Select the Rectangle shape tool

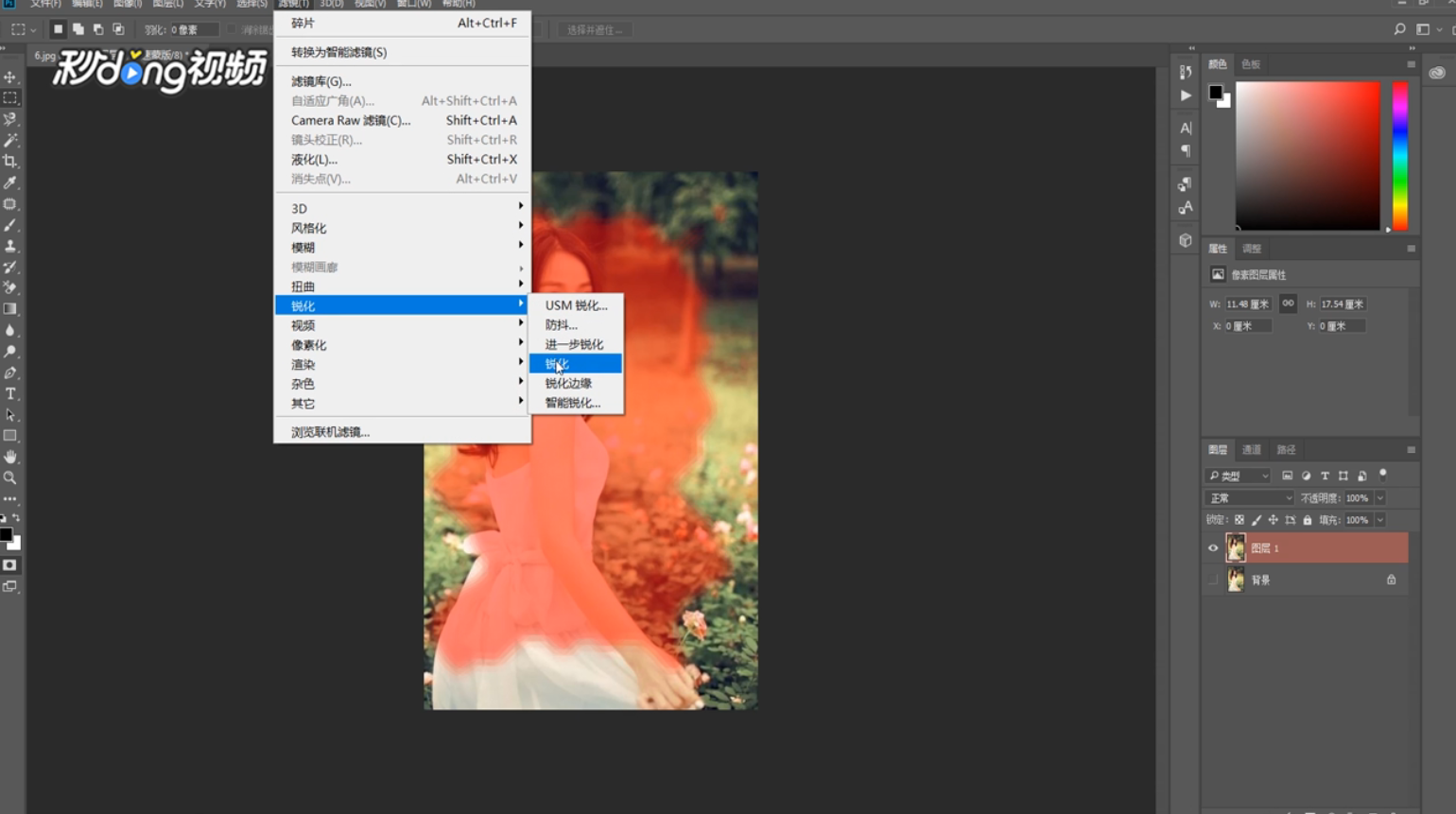point(10,436)
